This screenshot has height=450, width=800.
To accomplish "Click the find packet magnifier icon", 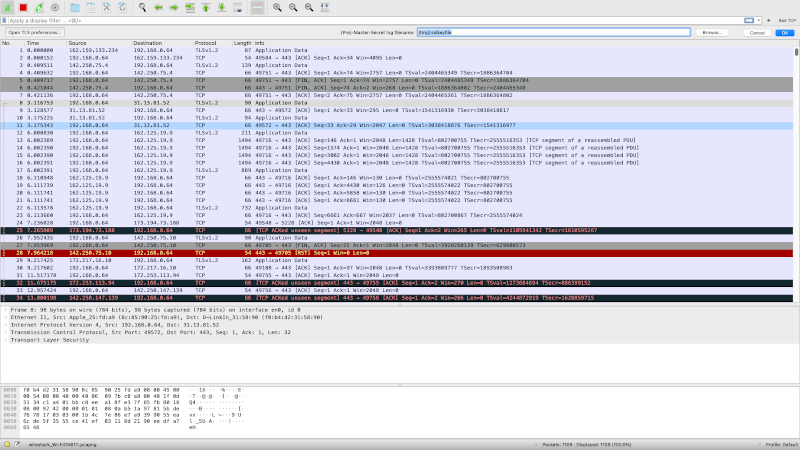I will pos(143,7).
